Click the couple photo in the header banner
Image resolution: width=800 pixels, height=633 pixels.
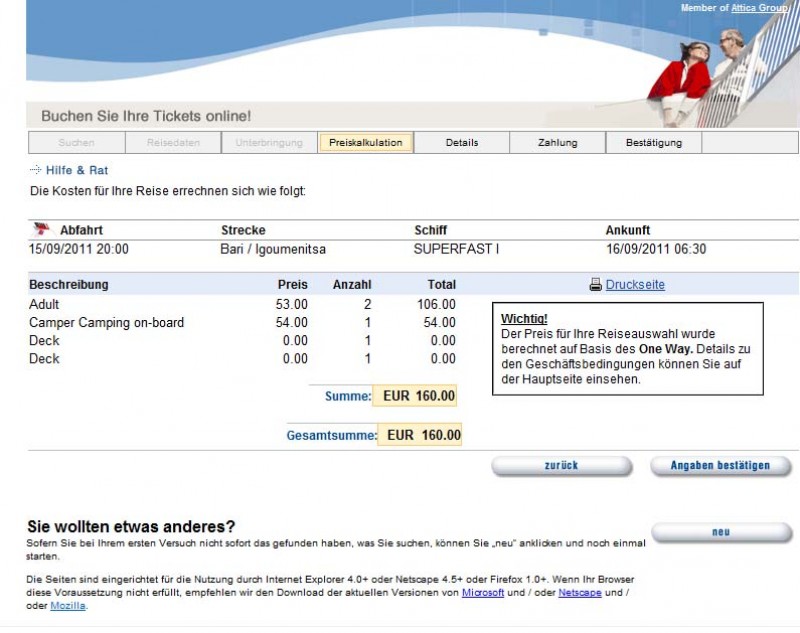tap(712, 75)
